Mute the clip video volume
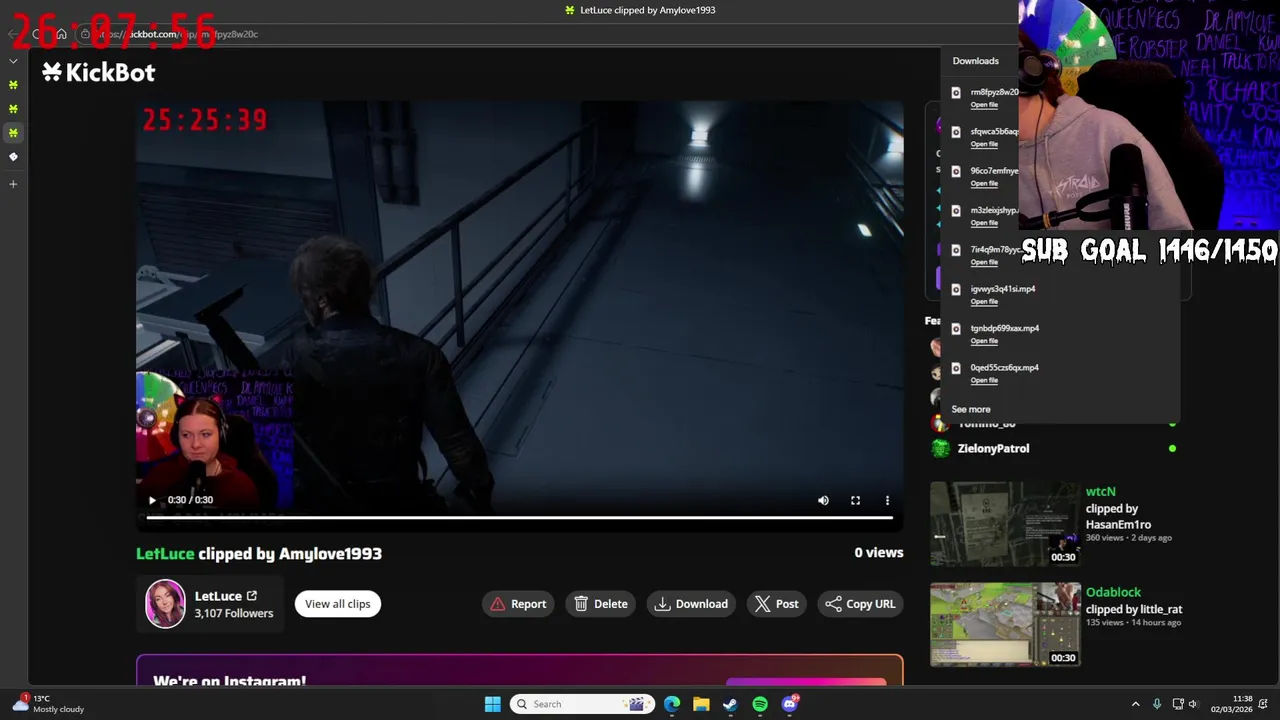Image resolution: width=1280 pixels, height=720 pixels. click(x=823, y=501)
